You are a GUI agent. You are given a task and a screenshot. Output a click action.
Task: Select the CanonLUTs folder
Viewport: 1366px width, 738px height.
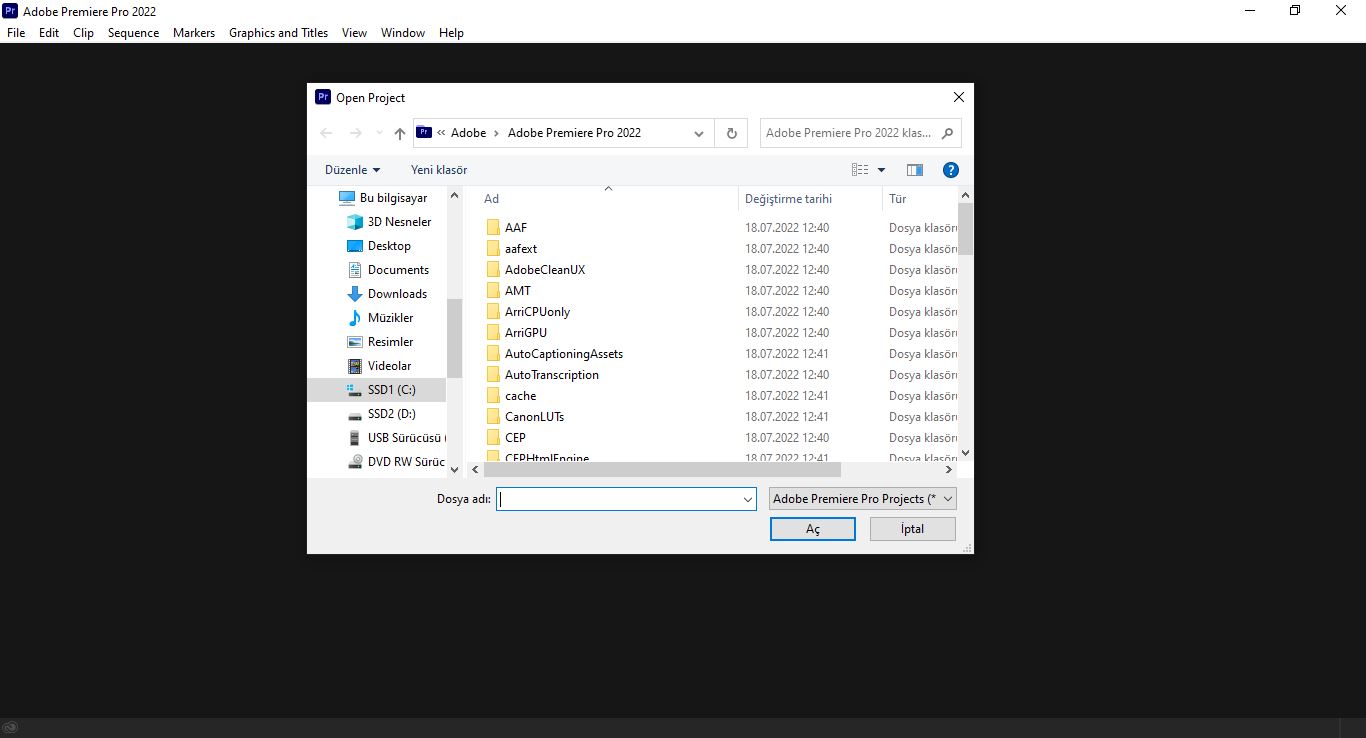point(534,417)
